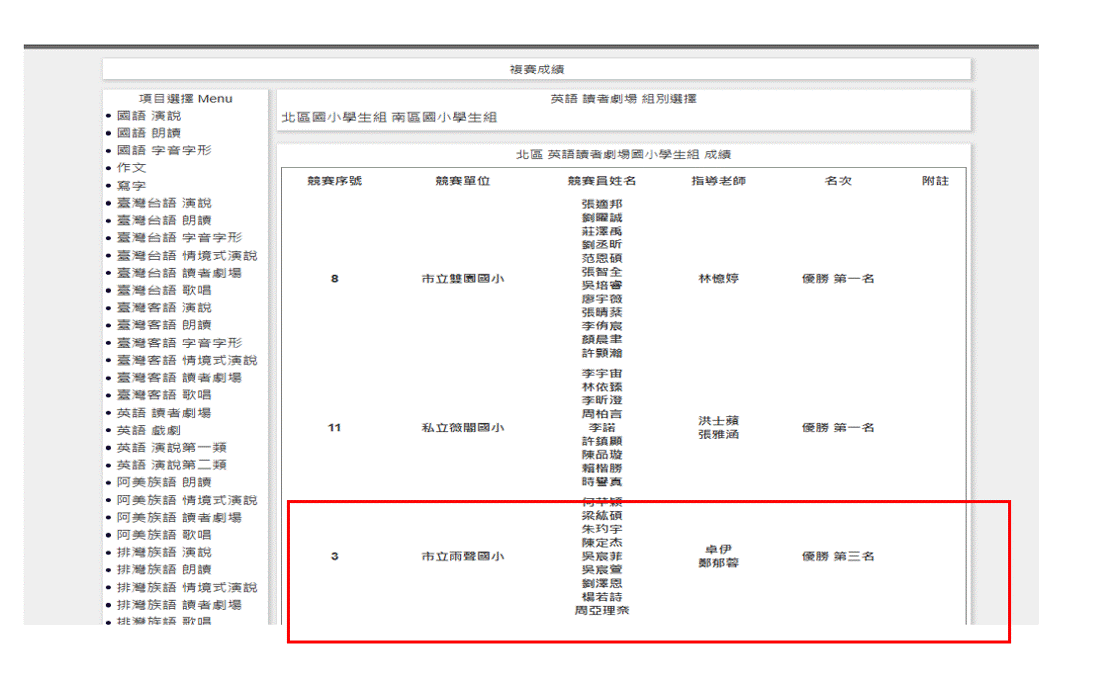Select 臺灣台語 情境式演說 menu entry
The height and width of the screenshot is (686, 1114).
pyautogui.click(x=186, y=255)
